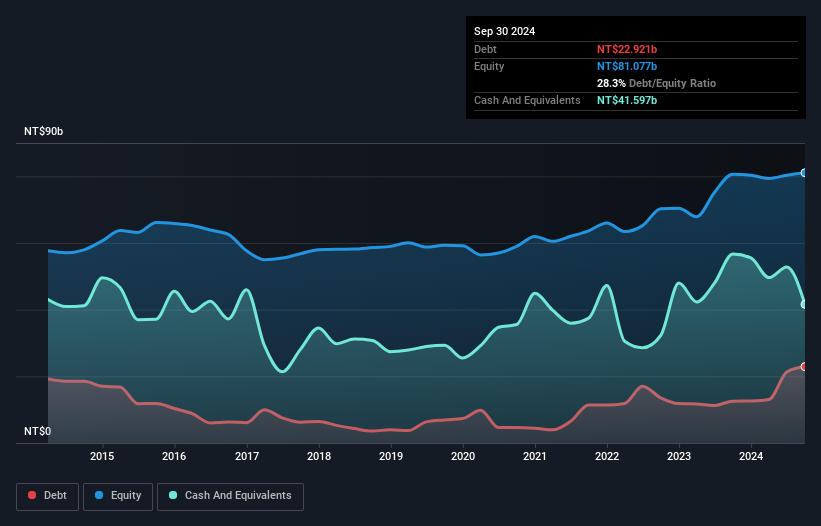The width and height of the screenshot is (821, 526).
Task: Click the 28.3% Debt/Equity Ratio text
Action: coord(656,83)
